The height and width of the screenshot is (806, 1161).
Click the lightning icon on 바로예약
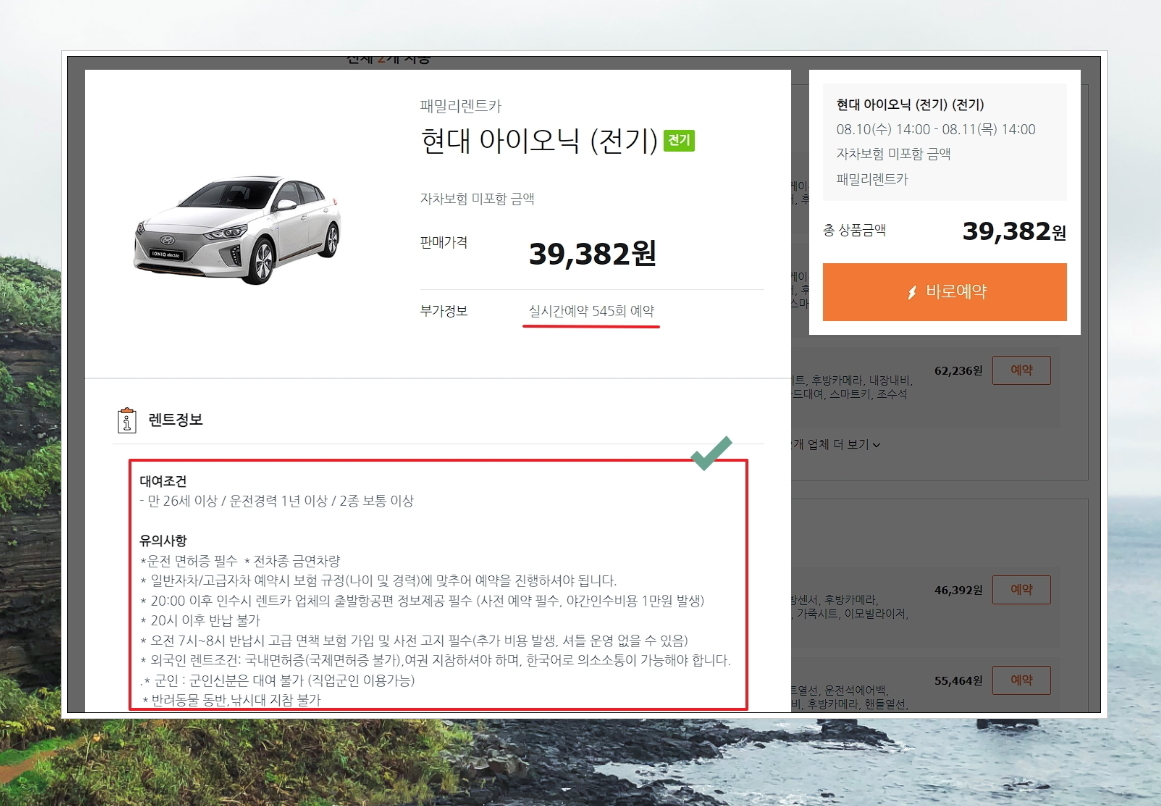tap(912, 292)
